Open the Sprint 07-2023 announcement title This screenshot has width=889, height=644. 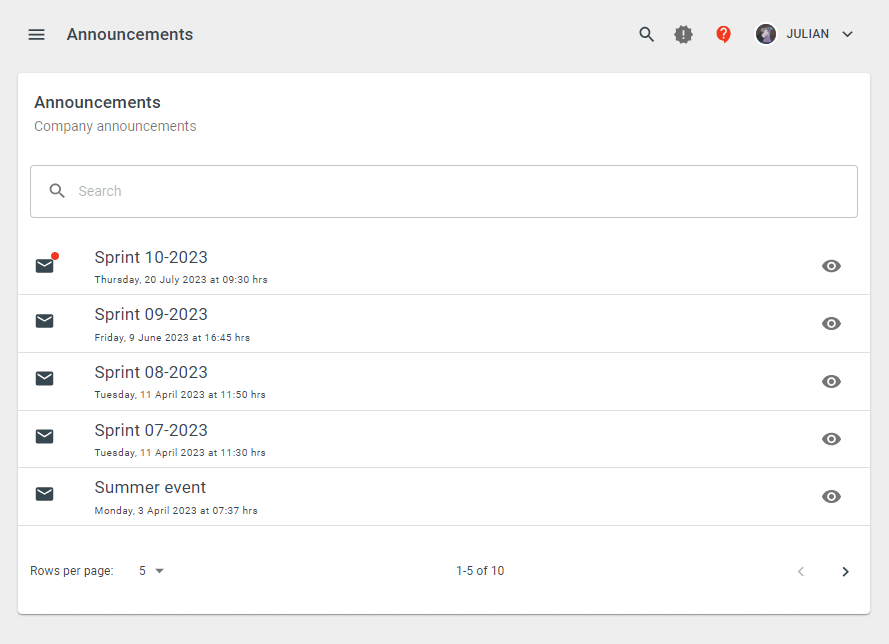tap(151, 430)
